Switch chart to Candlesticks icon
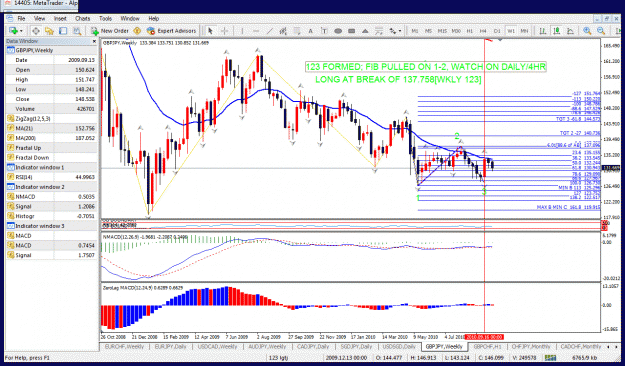This screenshot has height=366, width=625. 556,31
